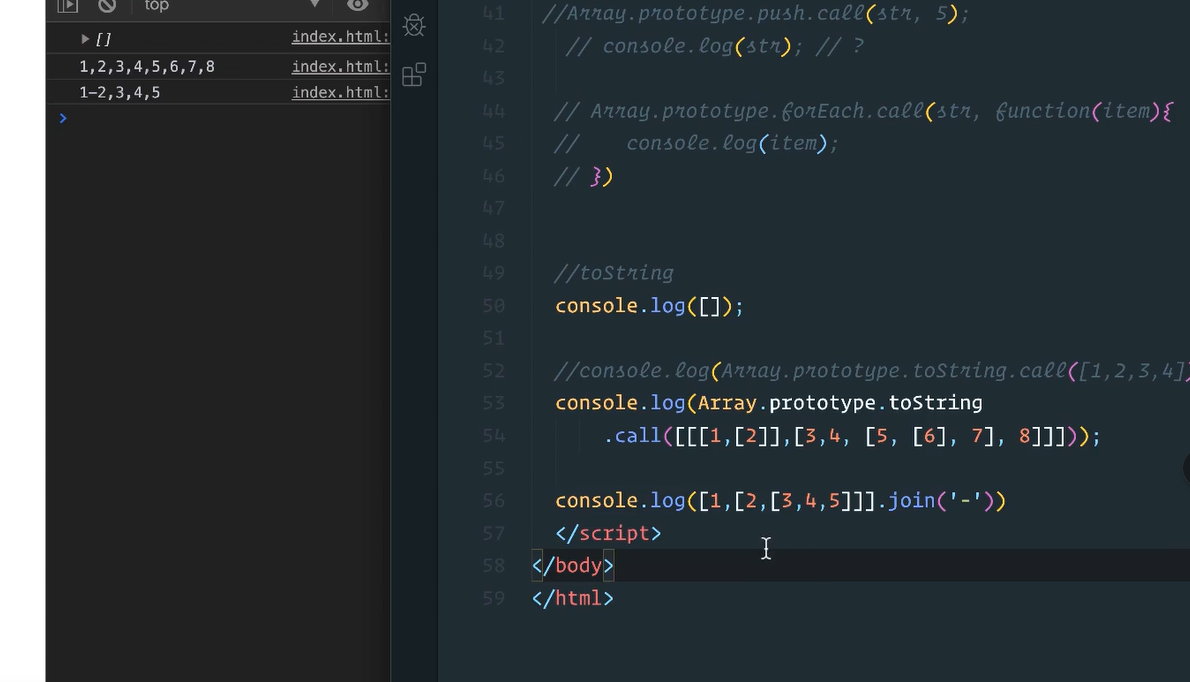Open the 'top' JavaScript context dropdown
The height and width of the screenshot is (682, 1190).
[x=232, y=5]
